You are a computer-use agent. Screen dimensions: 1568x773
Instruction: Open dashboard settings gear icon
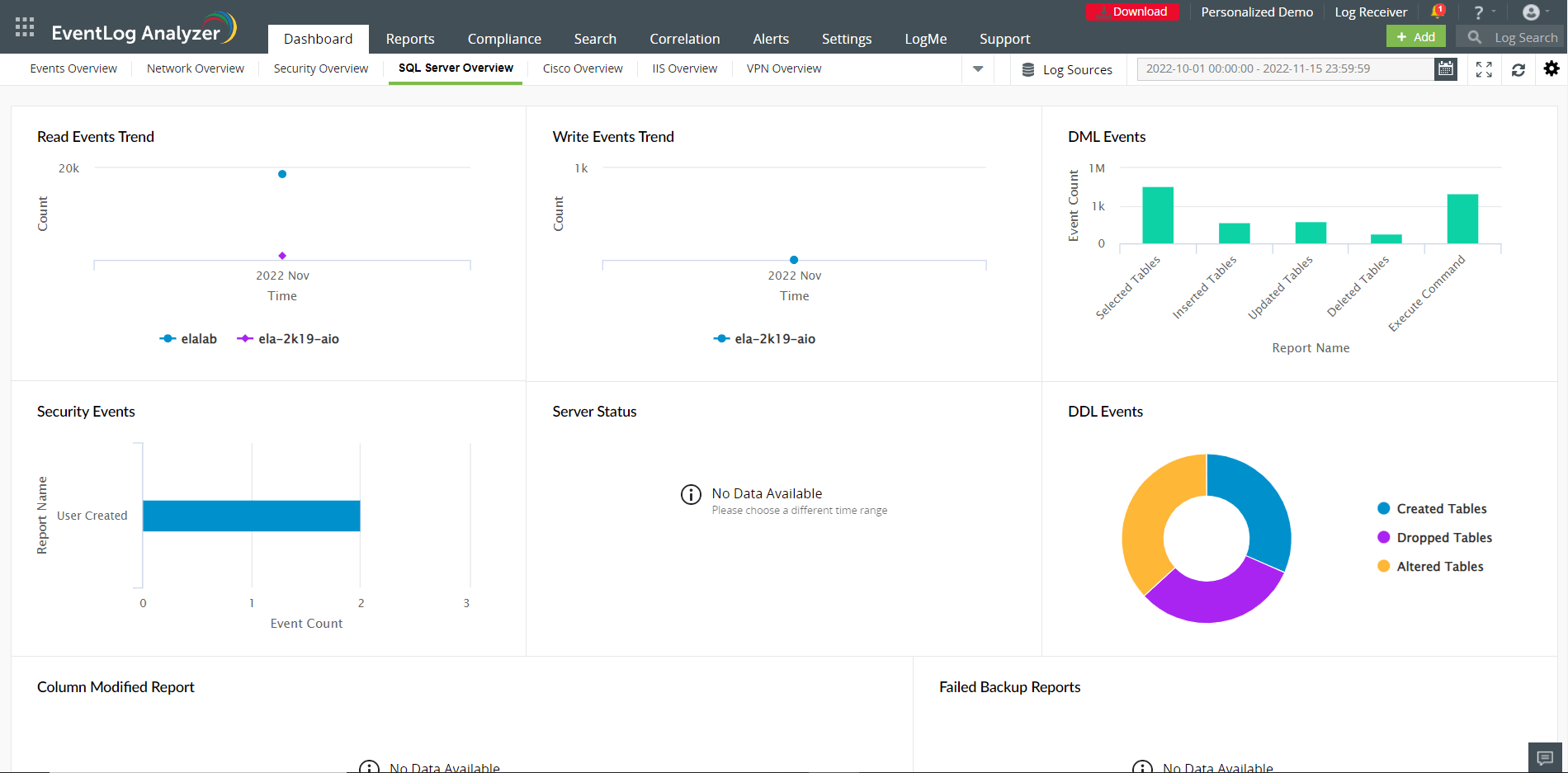click(x=1552, y=68)
